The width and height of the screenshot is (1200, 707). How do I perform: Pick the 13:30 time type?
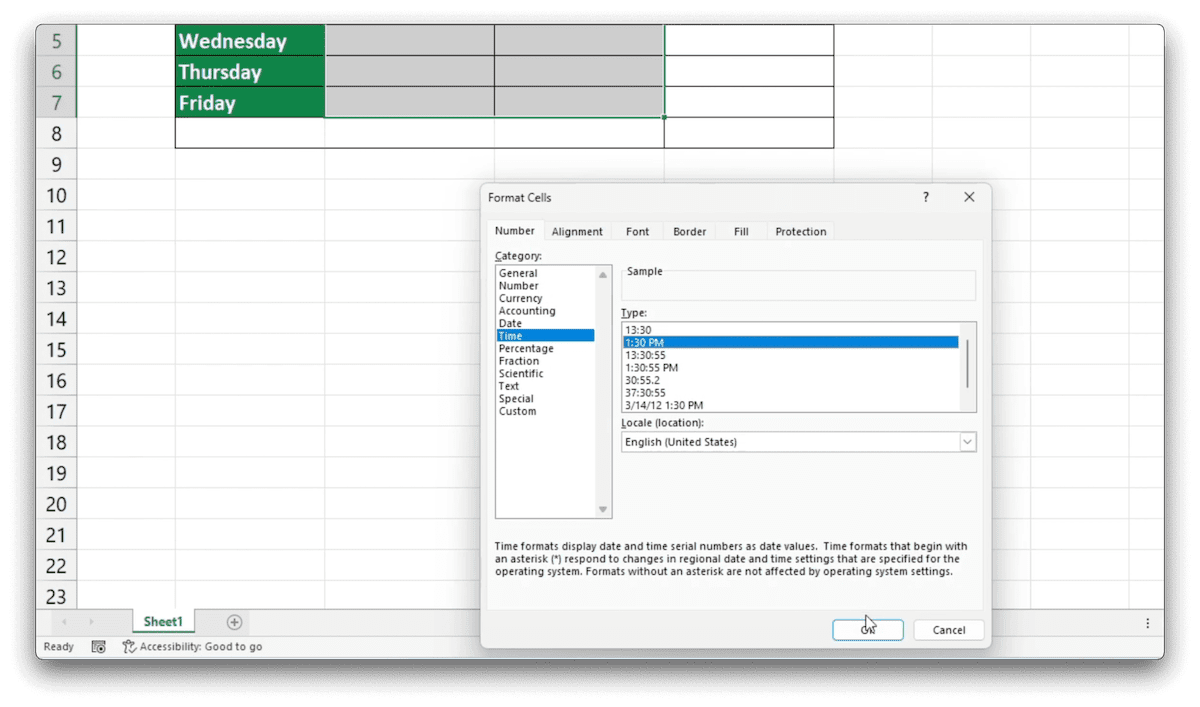[790, 330]
